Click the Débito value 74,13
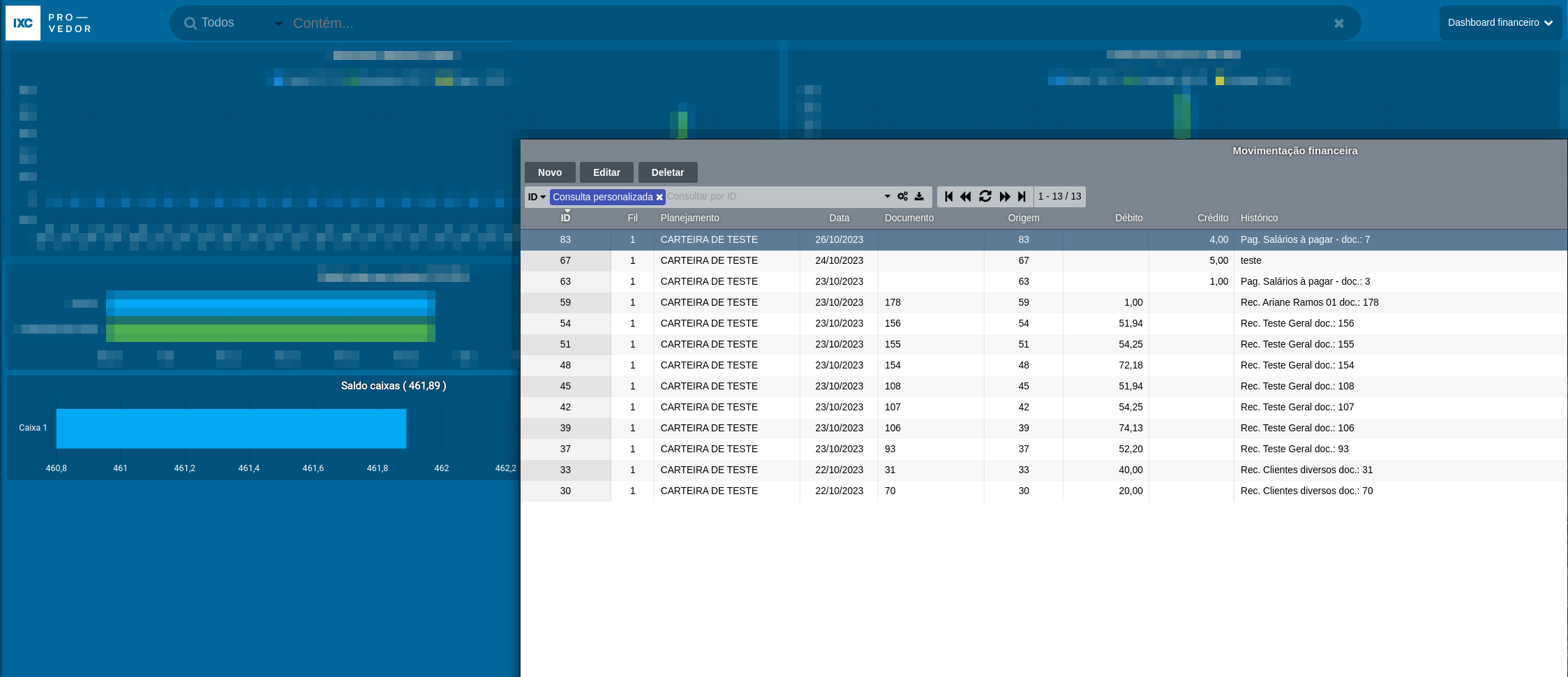The width and height of the screenshot is (1568, 677). [1130, 428]
